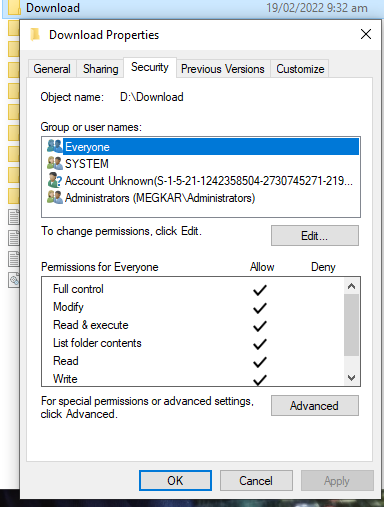Image resolution: width=384 pixels, height=507 pixels.
Task: Click the Edit... permissions button
Action: 315,236
